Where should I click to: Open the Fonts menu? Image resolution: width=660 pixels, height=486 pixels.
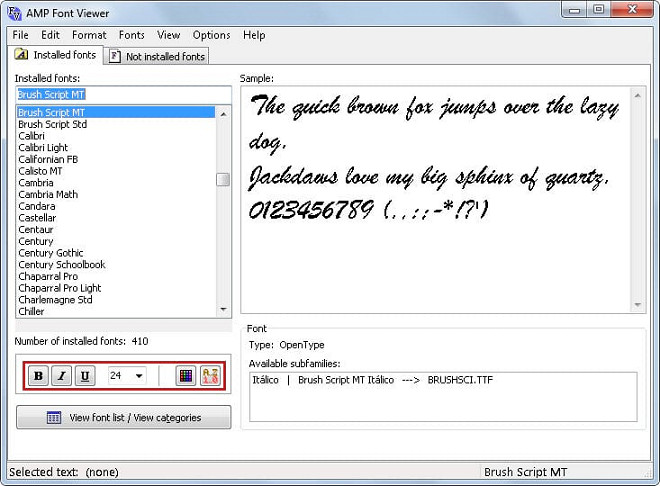click(x=132, y=35)
